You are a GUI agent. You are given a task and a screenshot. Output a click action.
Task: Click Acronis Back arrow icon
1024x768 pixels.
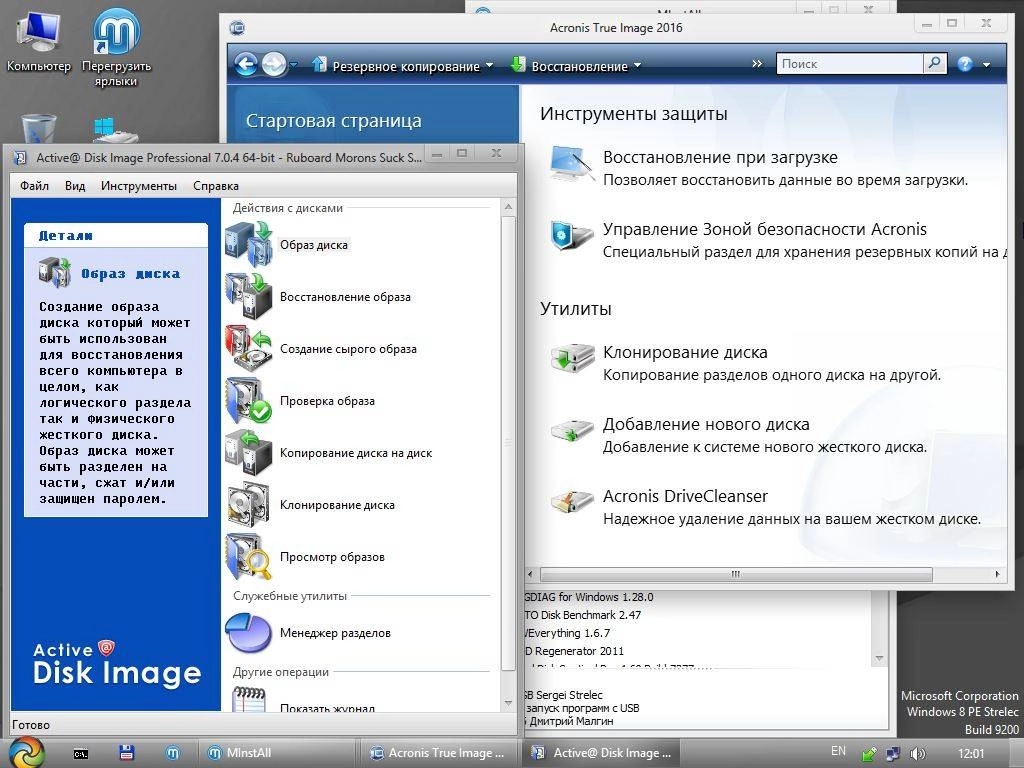coord(246,64)
